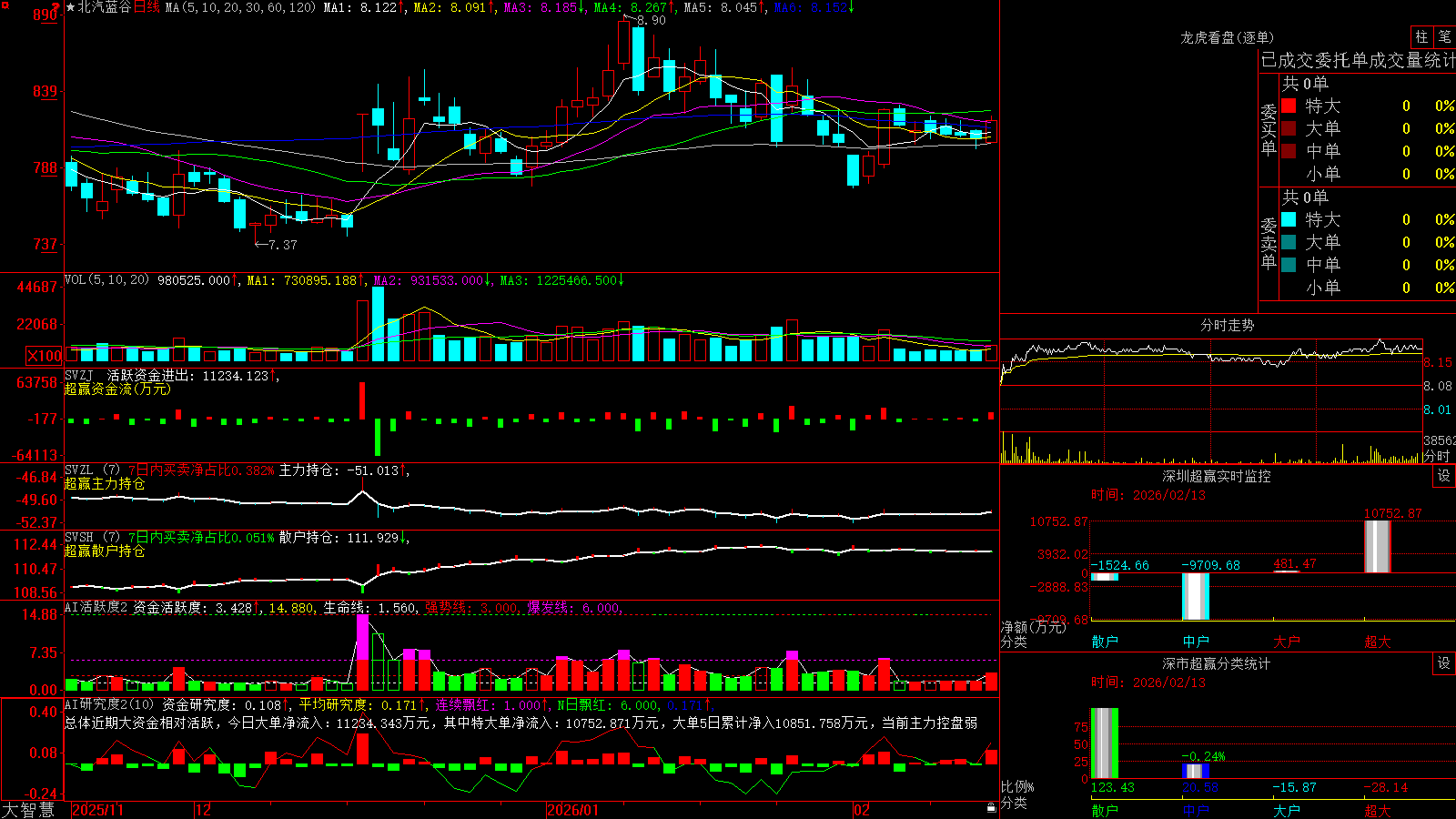The image size is (1456, 819).
Task: Click the 小单 row under 委买单
Action: 1369,174
